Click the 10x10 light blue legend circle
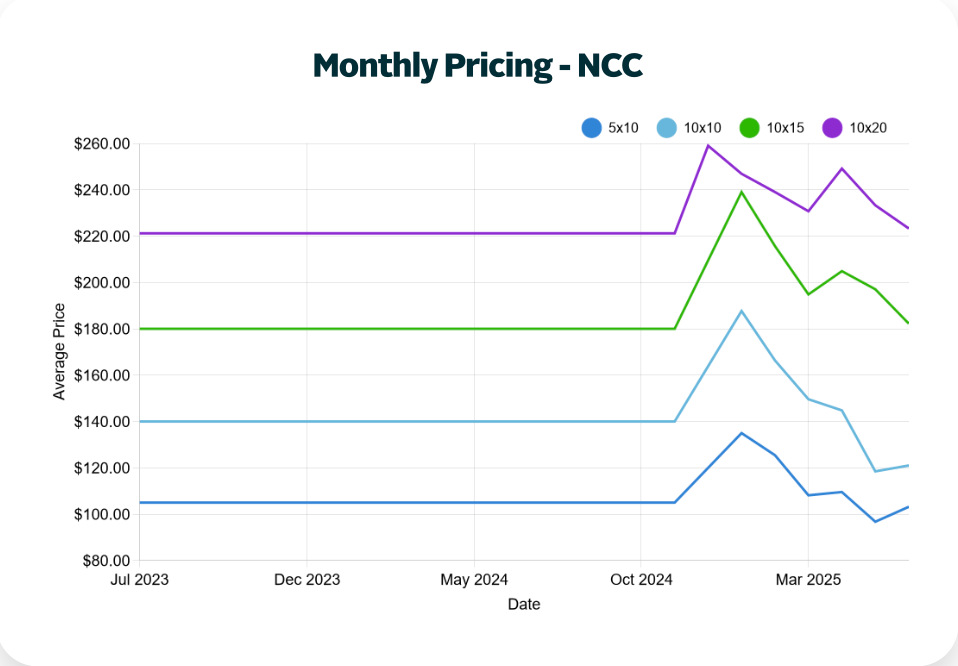The image size is (958, 666). 667,127
